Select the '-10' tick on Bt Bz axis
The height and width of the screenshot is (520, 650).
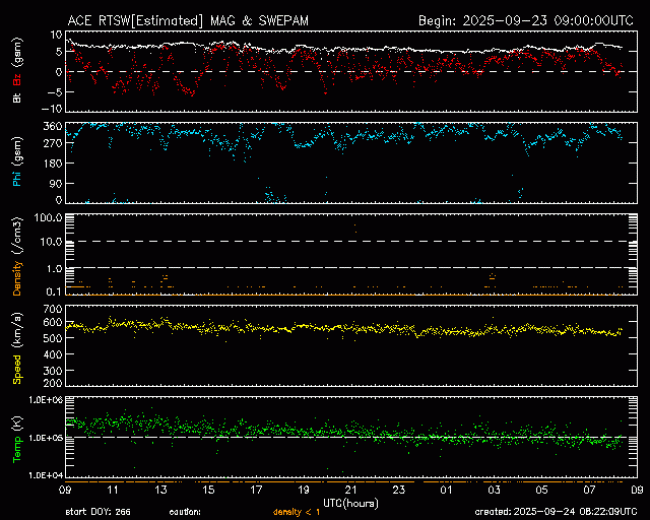(52, 109)
